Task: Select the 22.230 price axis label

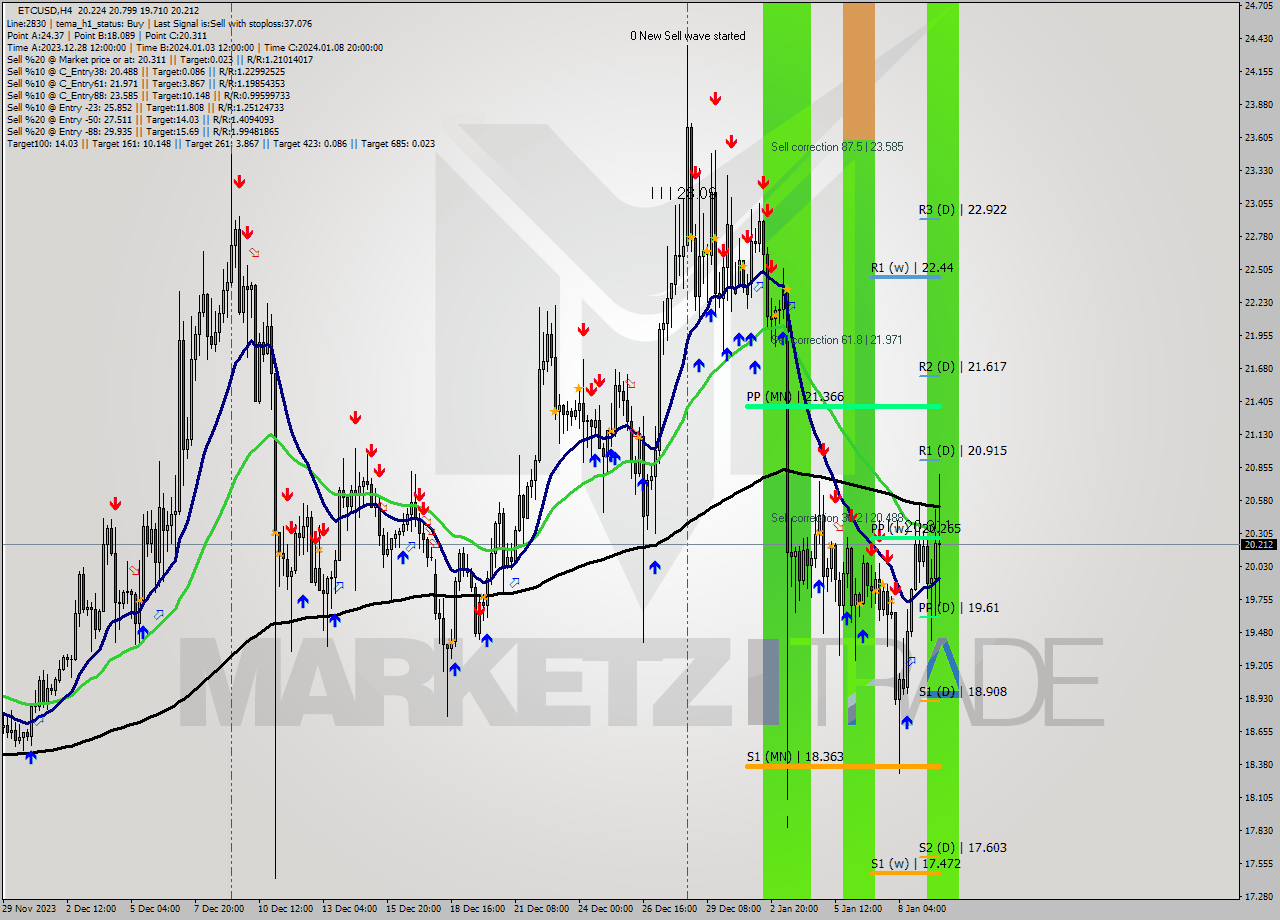Action: (1258, 302)
